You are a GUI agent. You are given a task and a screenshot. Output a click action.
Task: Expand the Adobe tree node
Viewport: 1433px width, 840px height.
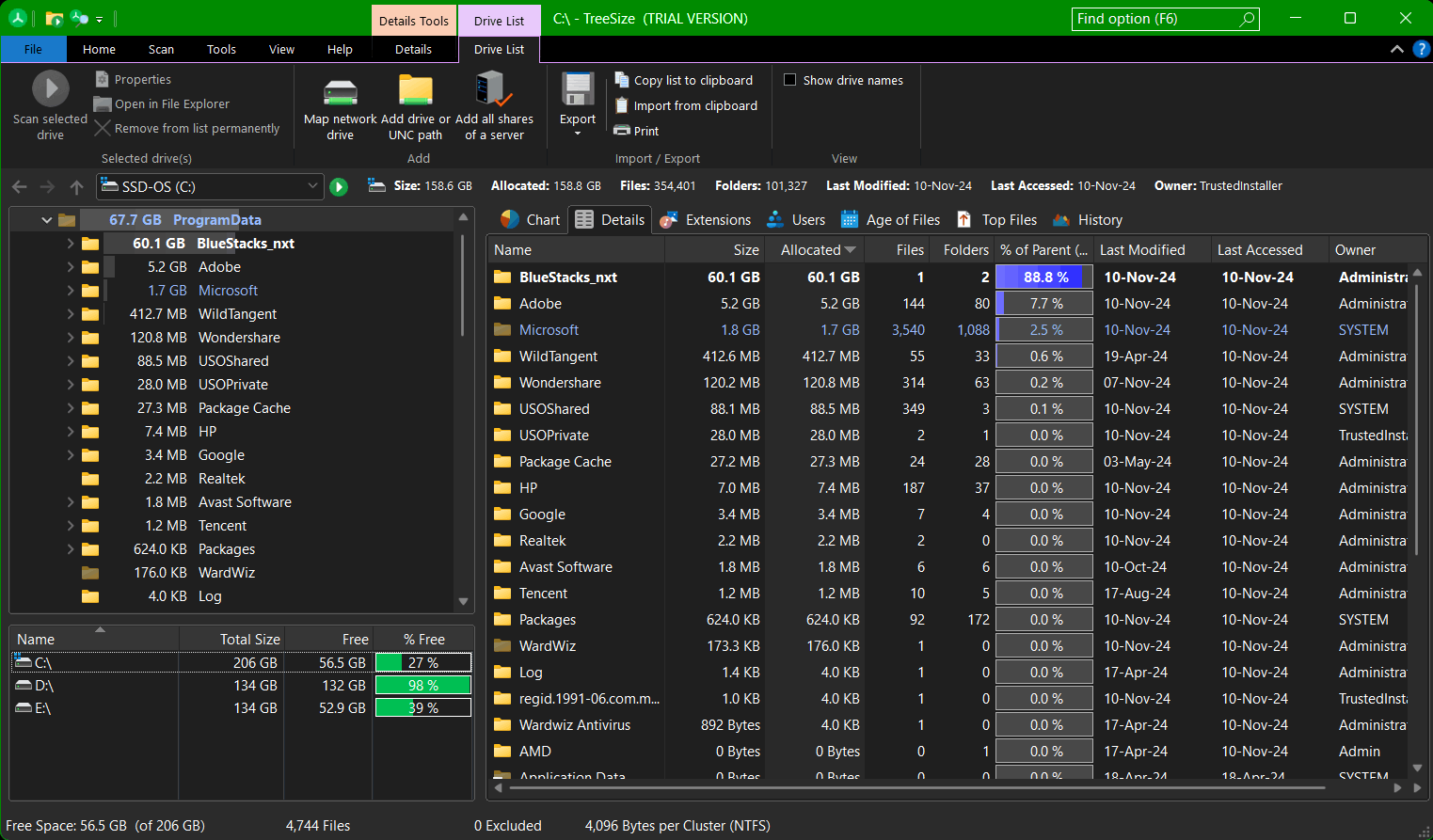pyautogui.click(x=70, y=267)
